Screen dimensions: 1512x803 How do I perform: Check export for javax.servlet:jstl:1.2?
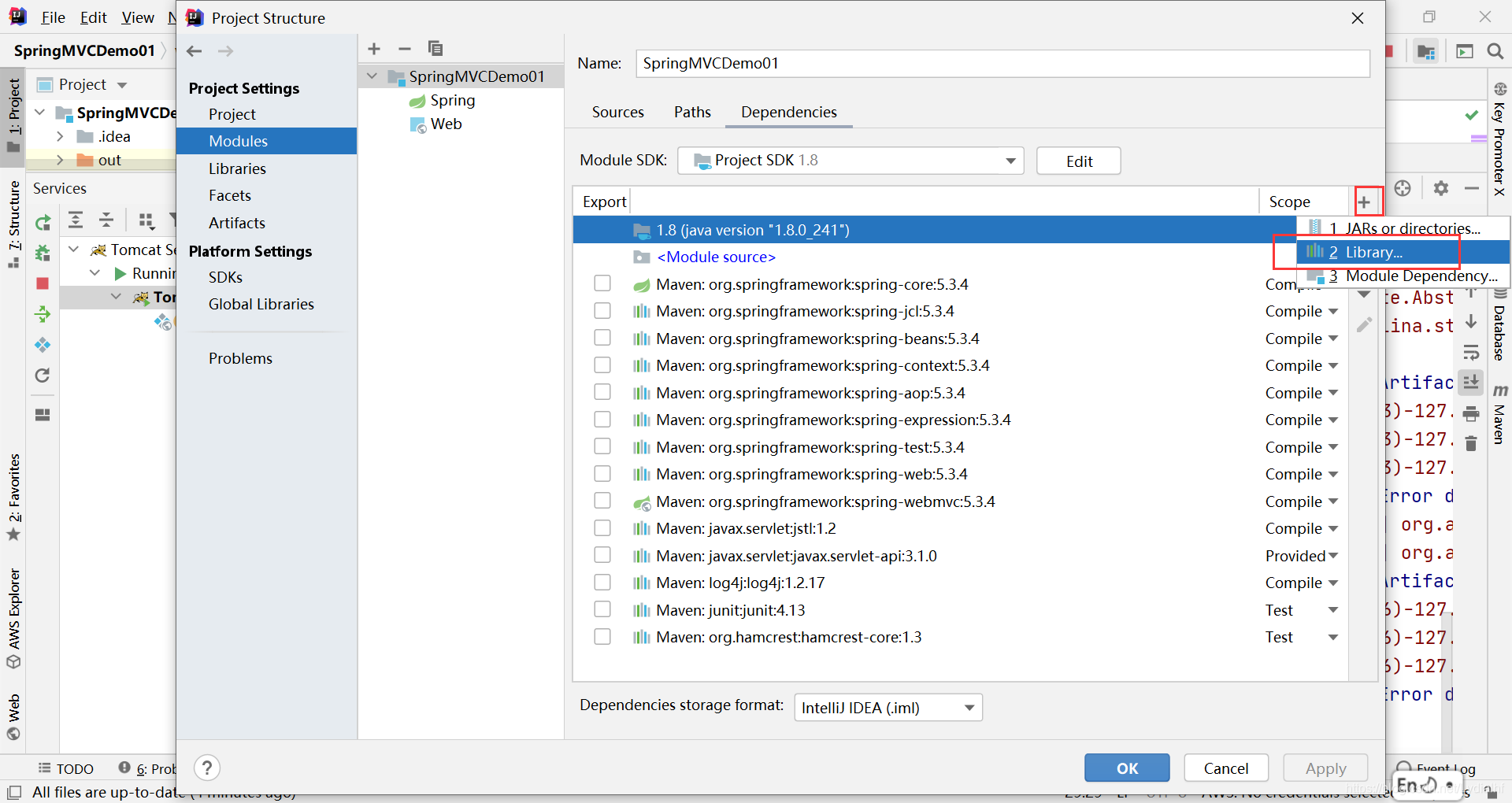(x=602, y=528)
